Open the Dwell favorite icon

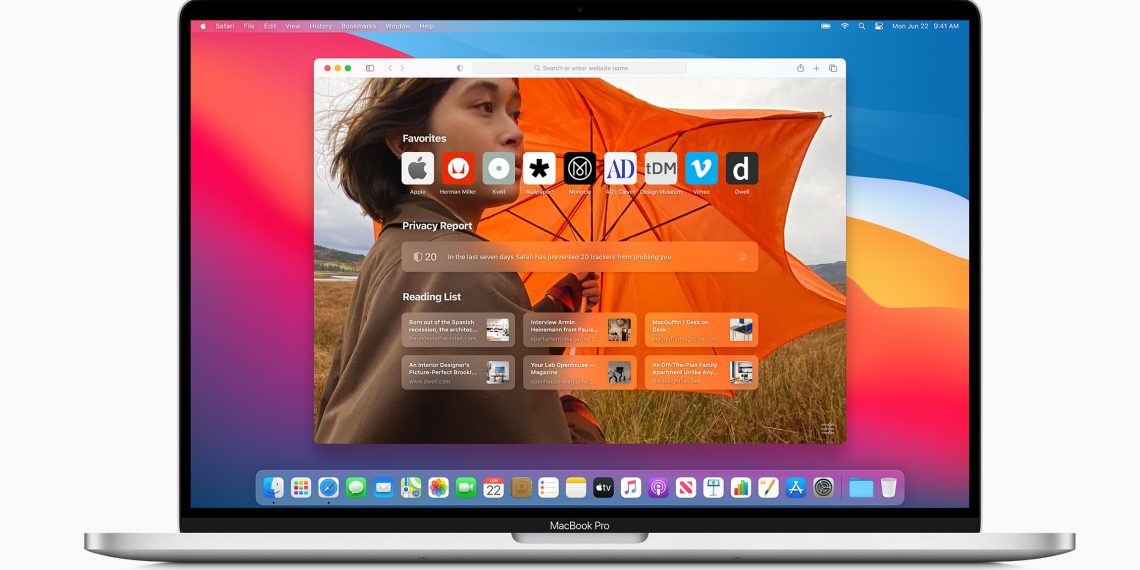[x=741, y=168]
